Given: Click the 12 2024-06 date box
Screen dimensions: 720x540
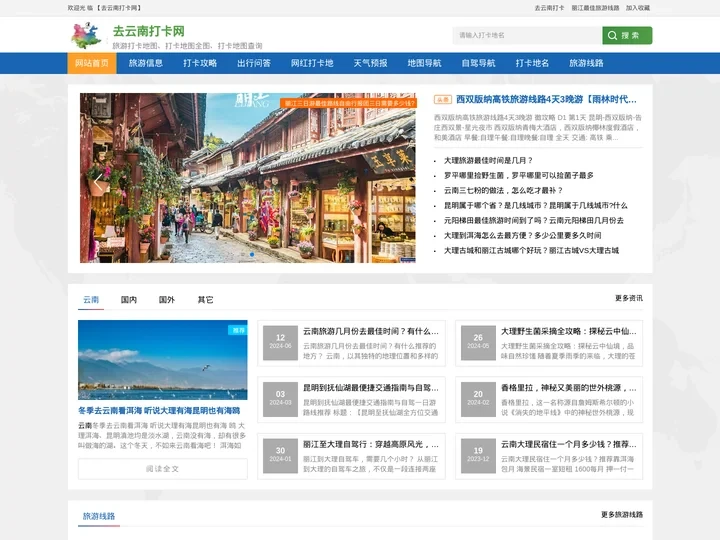Looking at the screenshot, I should 280,343.
